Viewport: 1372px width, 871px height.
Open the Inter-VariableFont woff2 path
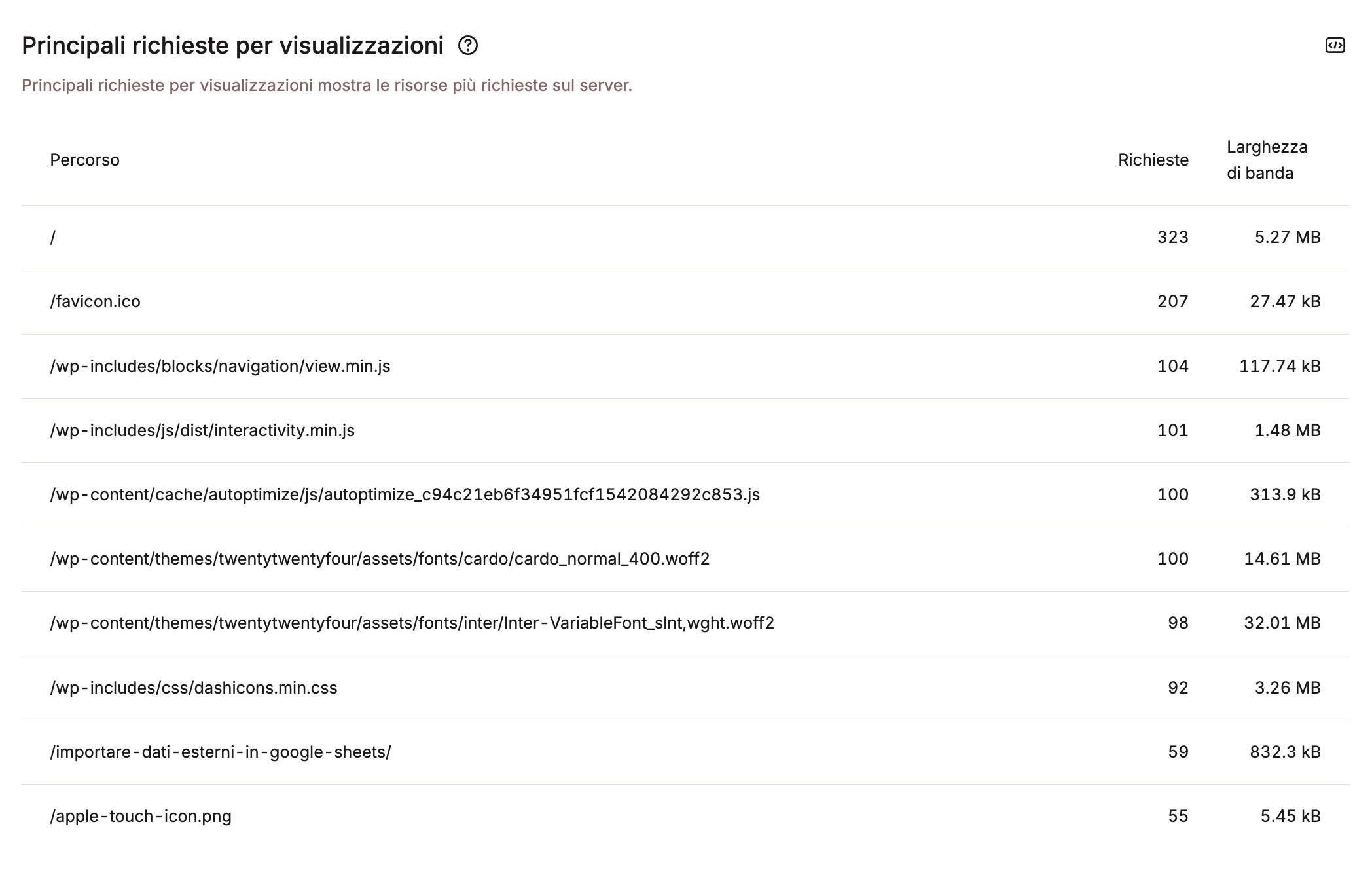coord(412,623)
